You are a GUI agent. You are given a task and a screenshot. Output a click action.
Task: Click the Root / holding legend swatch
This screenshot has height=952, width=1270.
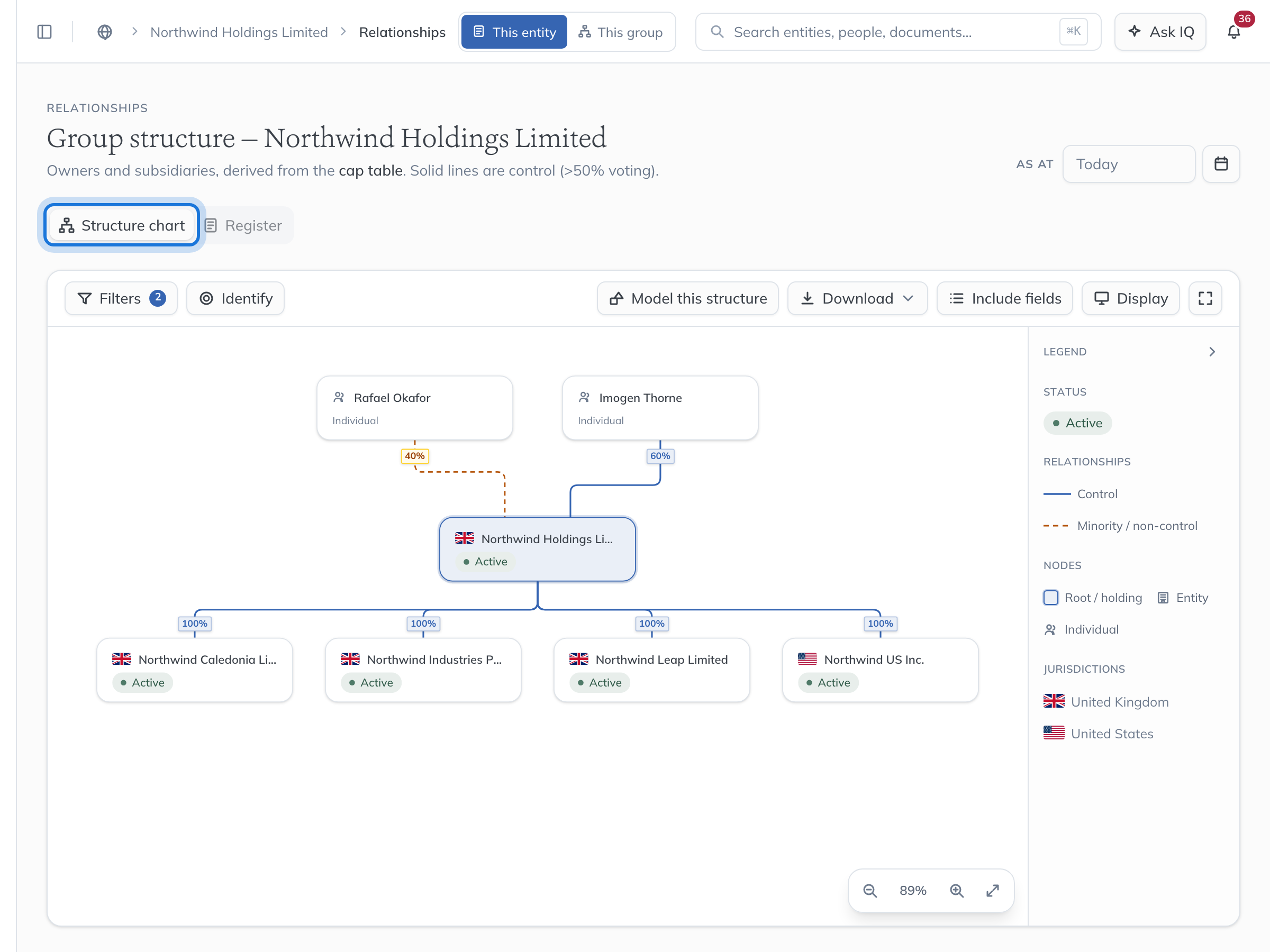[x=1051, y=597]
